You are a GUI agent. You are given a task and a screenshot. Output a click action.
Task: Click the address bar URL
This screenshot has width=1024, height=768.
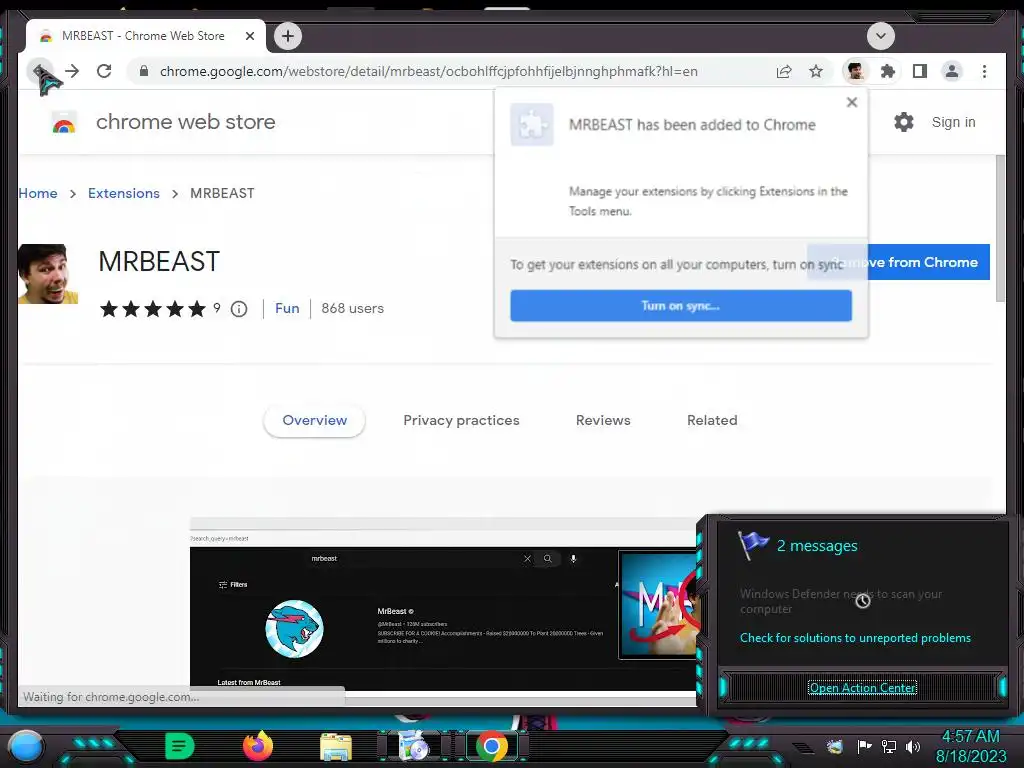[428, 71]
